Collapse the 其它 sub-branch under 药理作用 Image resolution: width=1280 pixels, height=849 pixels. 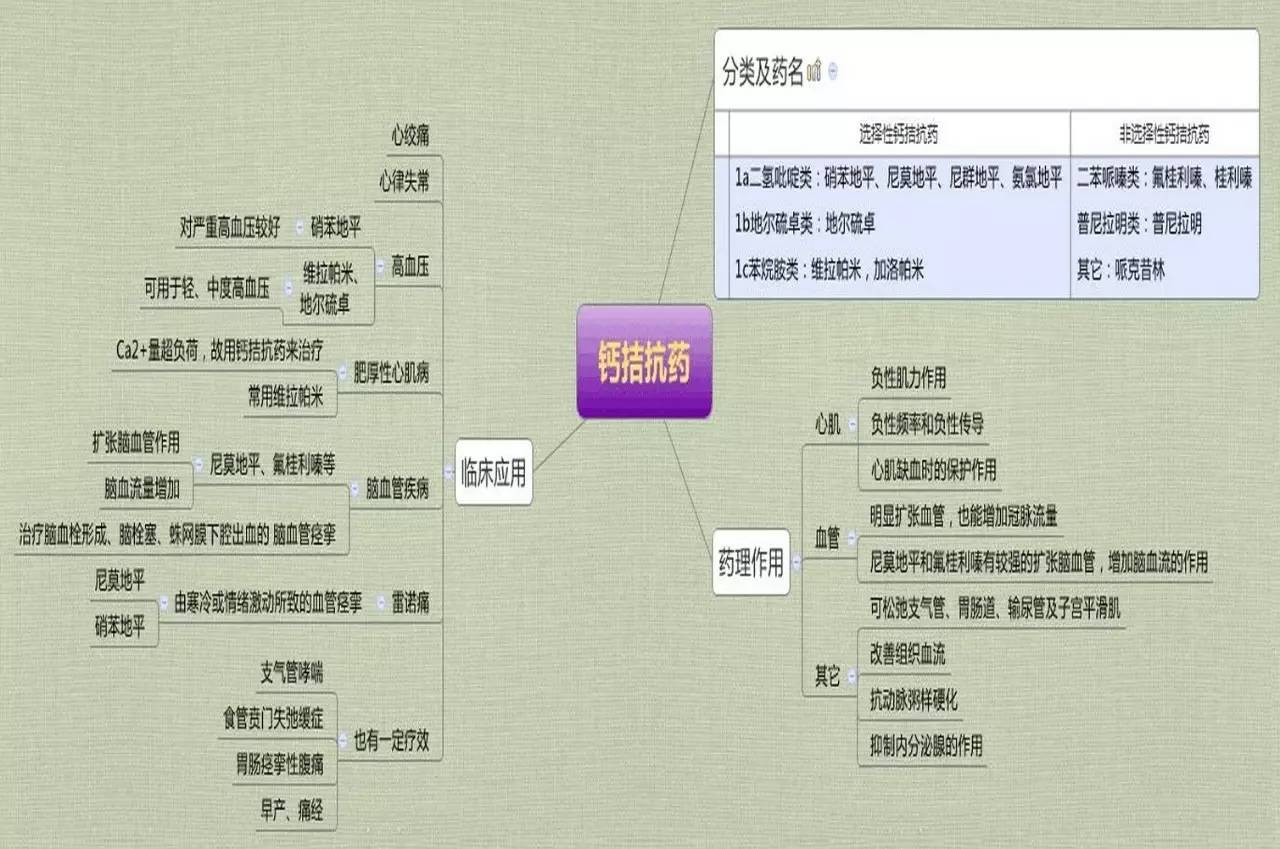(851, 677)
